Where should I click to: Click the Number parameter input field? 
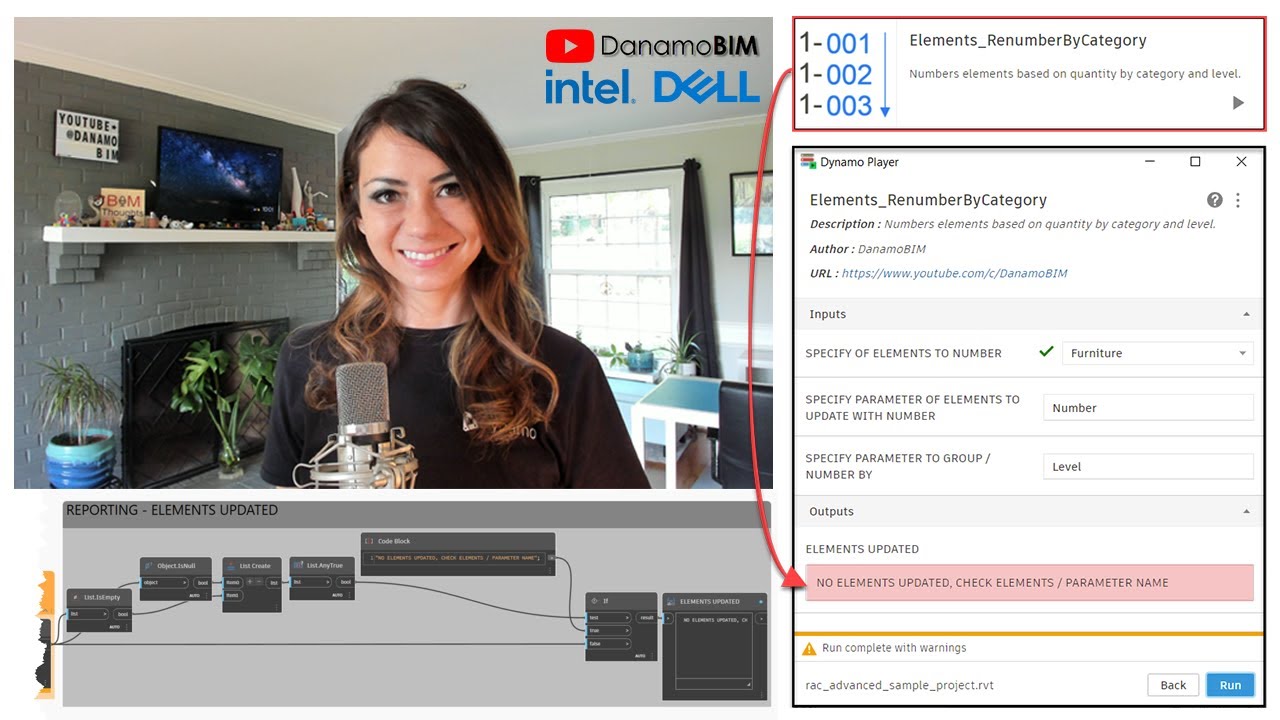click(1148, 408)
